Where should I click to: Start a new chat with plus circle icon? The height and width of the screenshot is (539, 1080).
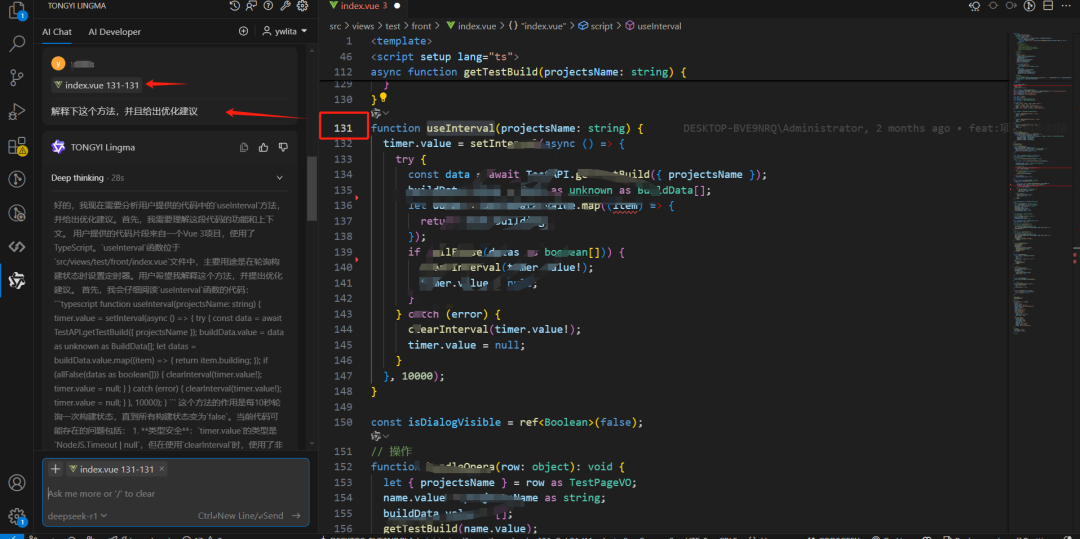click(243, 31)
